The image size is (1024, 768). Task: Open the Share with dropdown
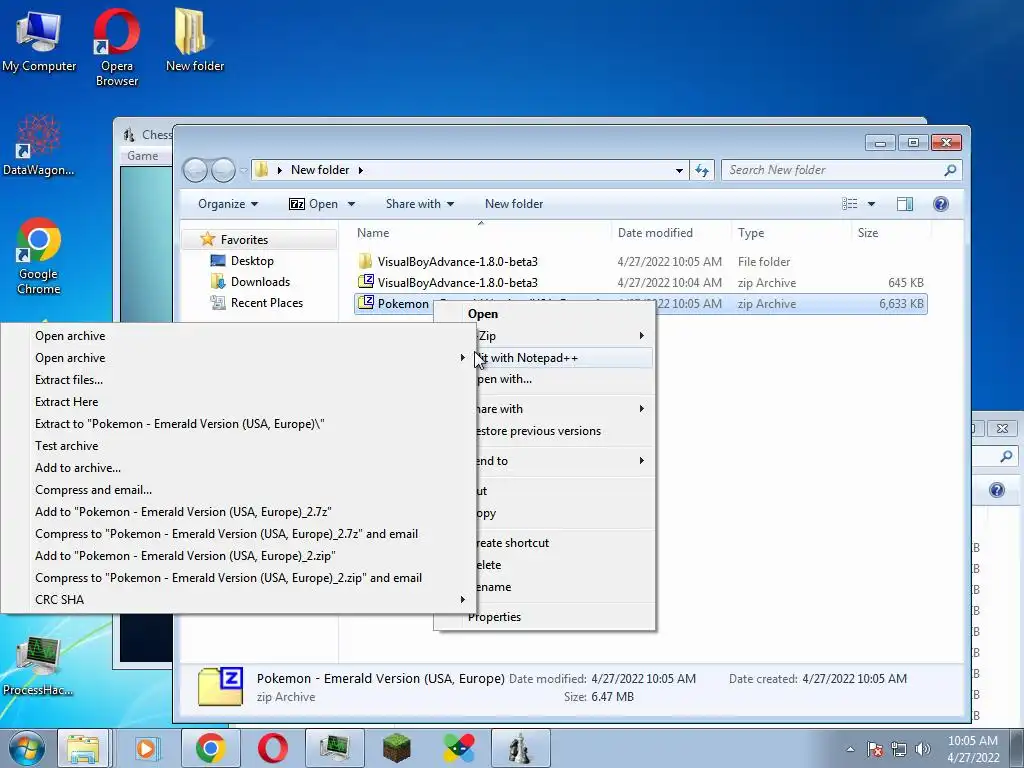tap(420, 204)
